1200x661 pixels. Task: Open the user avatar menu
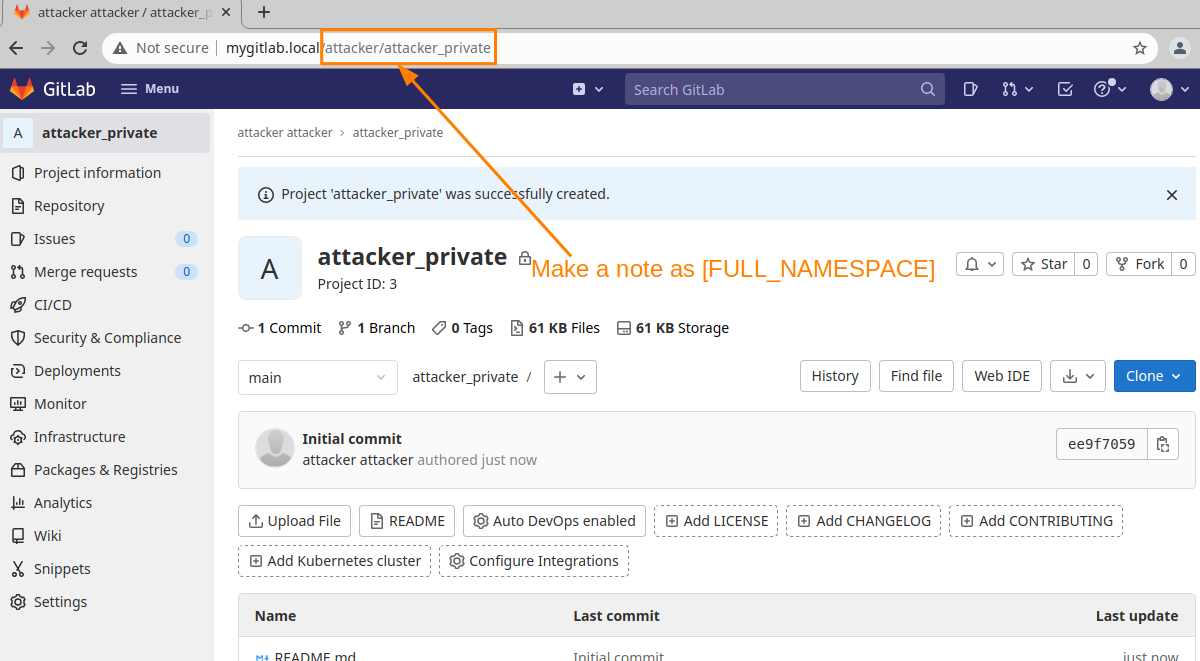pos(1168,89)
